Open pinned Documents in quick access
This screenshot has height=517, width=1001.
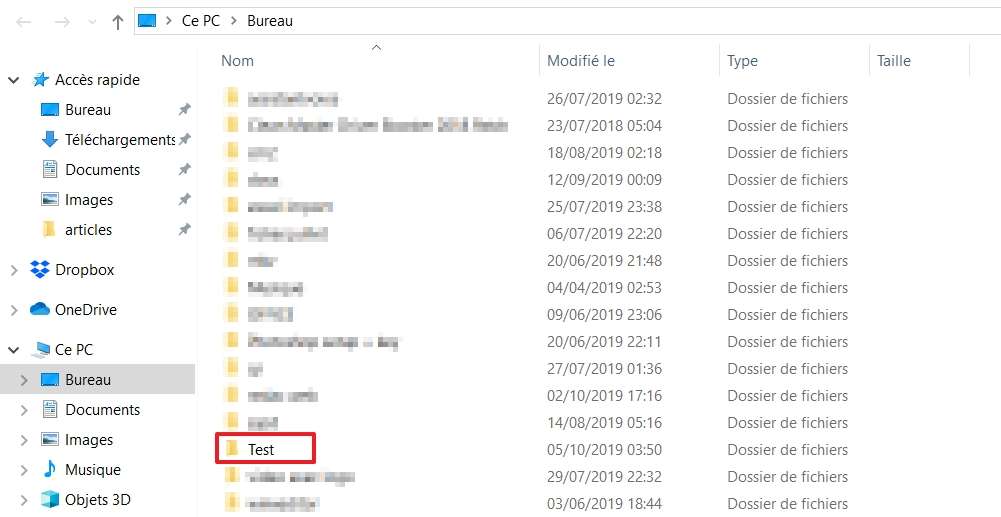pos(102,170)
